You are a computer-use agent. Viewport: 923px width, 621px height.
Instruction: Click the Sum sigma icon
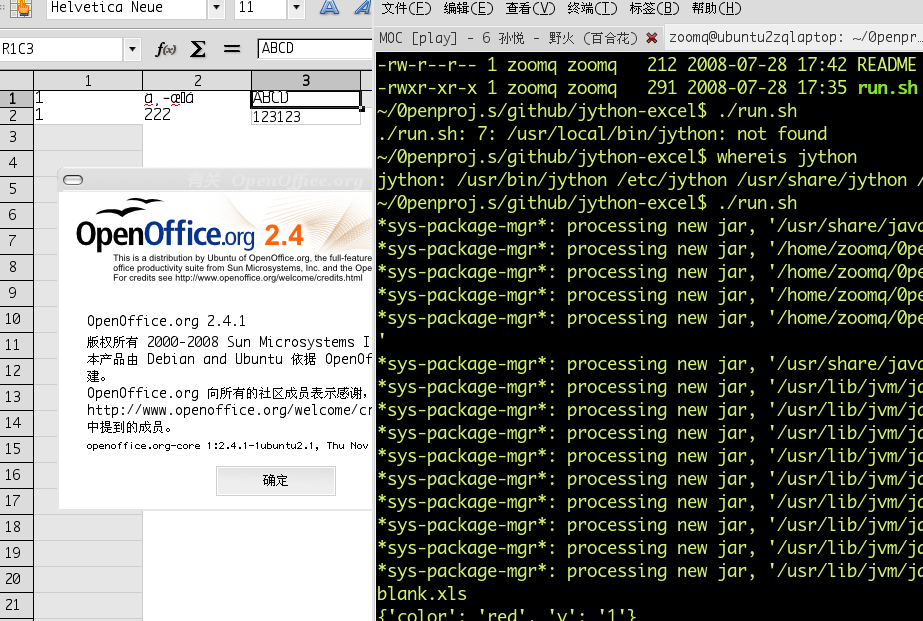point(198,49)
